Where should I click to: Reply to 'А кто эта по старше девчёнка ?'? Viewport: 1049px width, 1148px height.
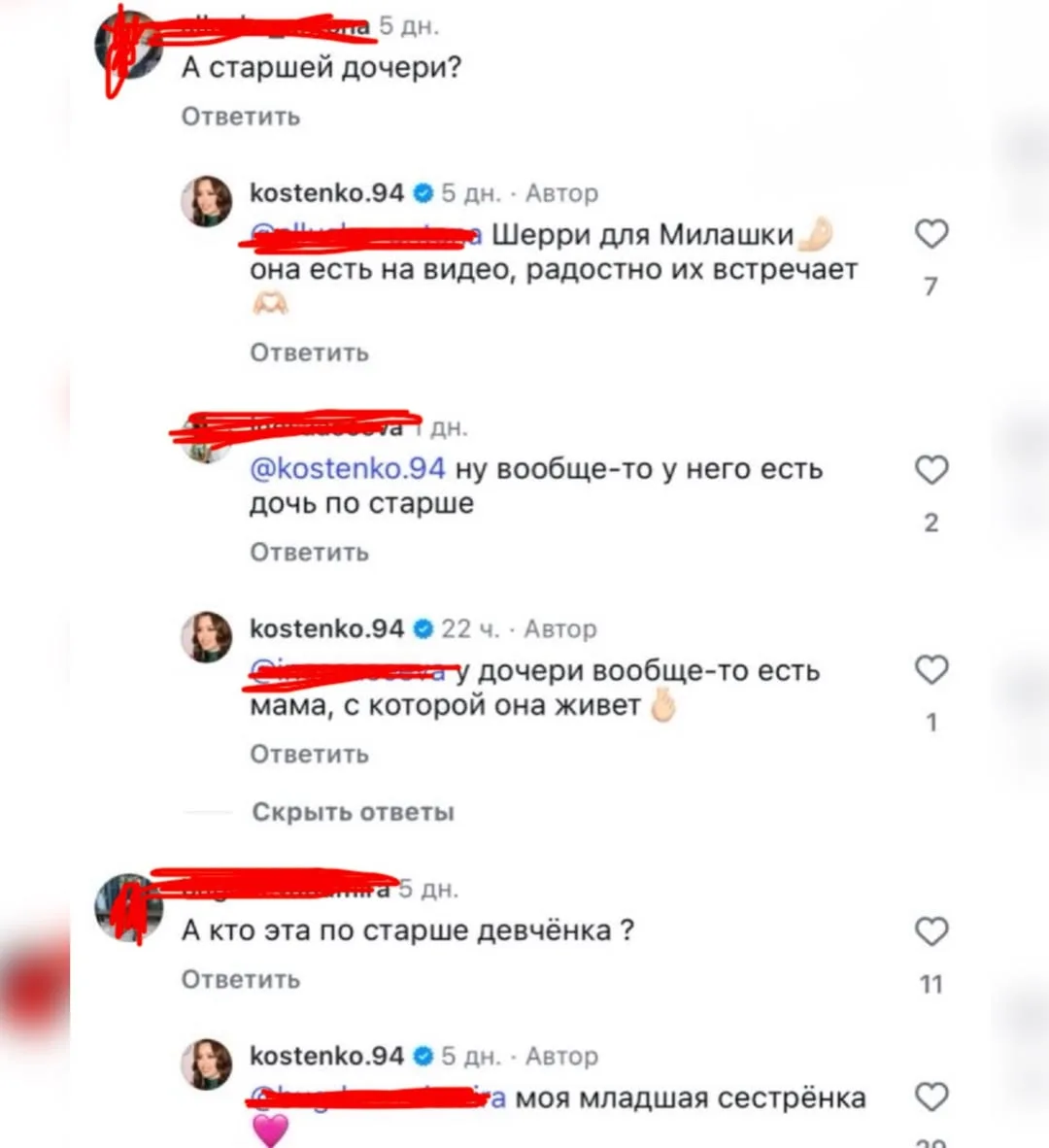[241, 980]
